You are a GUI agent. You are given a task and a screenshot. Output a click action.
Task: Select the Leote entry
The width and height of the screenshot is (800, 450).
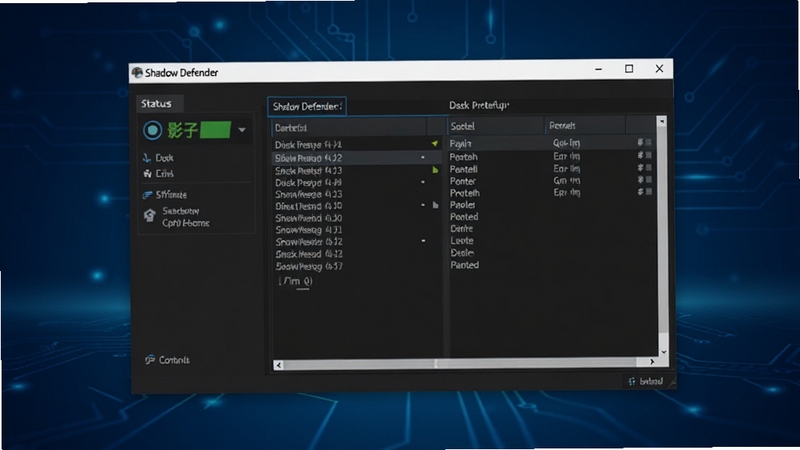(462, 240)
